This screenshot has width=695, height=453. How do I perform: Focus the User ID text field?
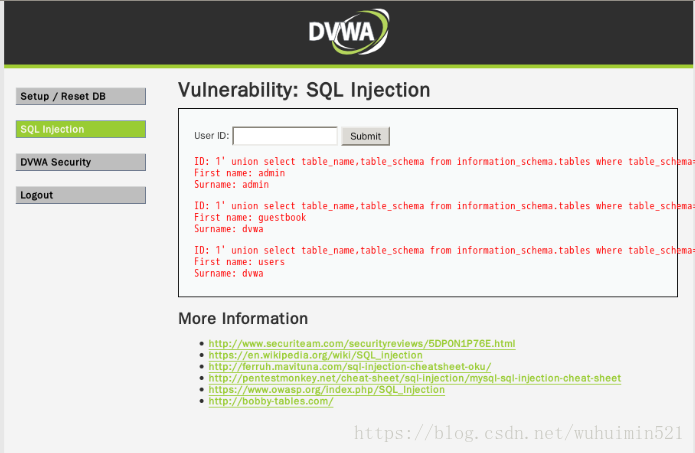click(x=285, y=136)
